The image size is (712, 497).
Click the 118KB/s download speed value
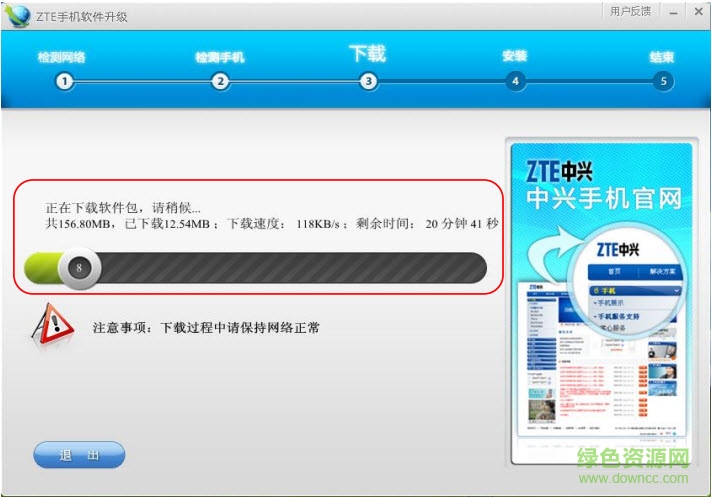click(x=318, y=224)
